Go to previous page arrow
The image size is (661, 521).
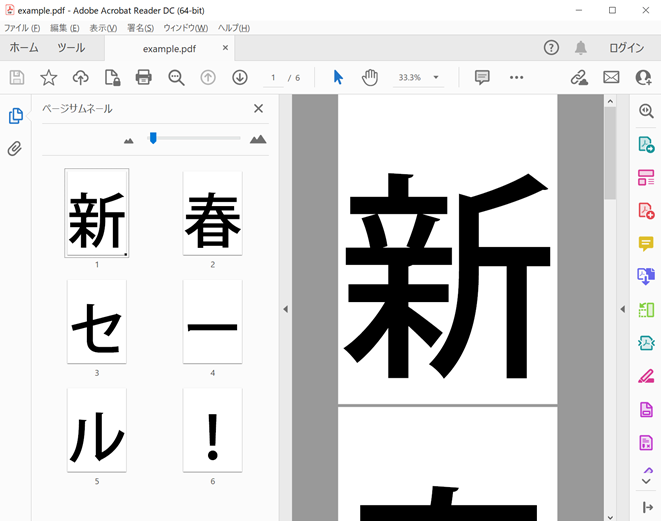(208, 78)
